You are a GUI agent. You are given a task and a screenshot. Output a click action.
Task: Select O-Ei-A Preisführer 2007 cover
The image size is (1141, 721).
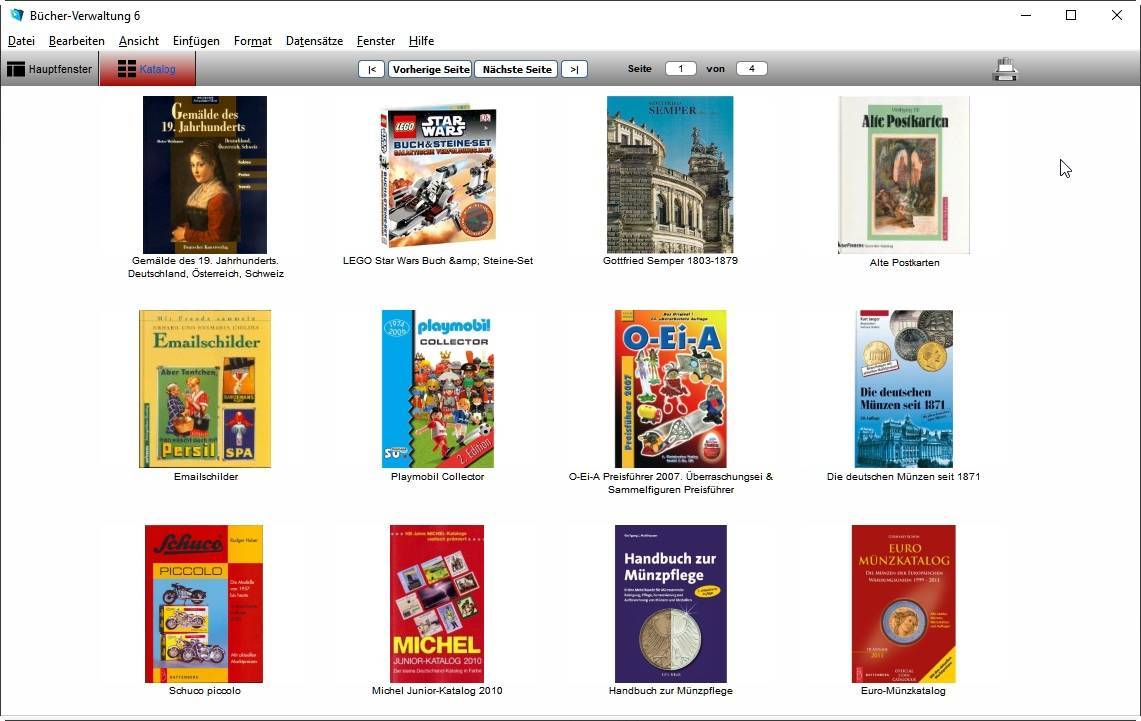670,389
